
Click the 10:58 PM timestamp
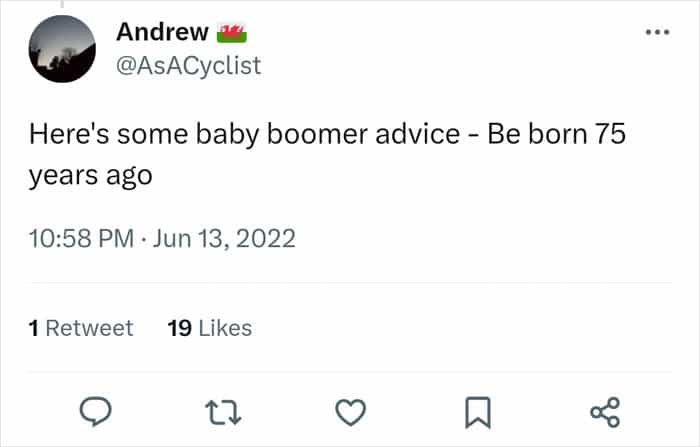coord(83,240)
